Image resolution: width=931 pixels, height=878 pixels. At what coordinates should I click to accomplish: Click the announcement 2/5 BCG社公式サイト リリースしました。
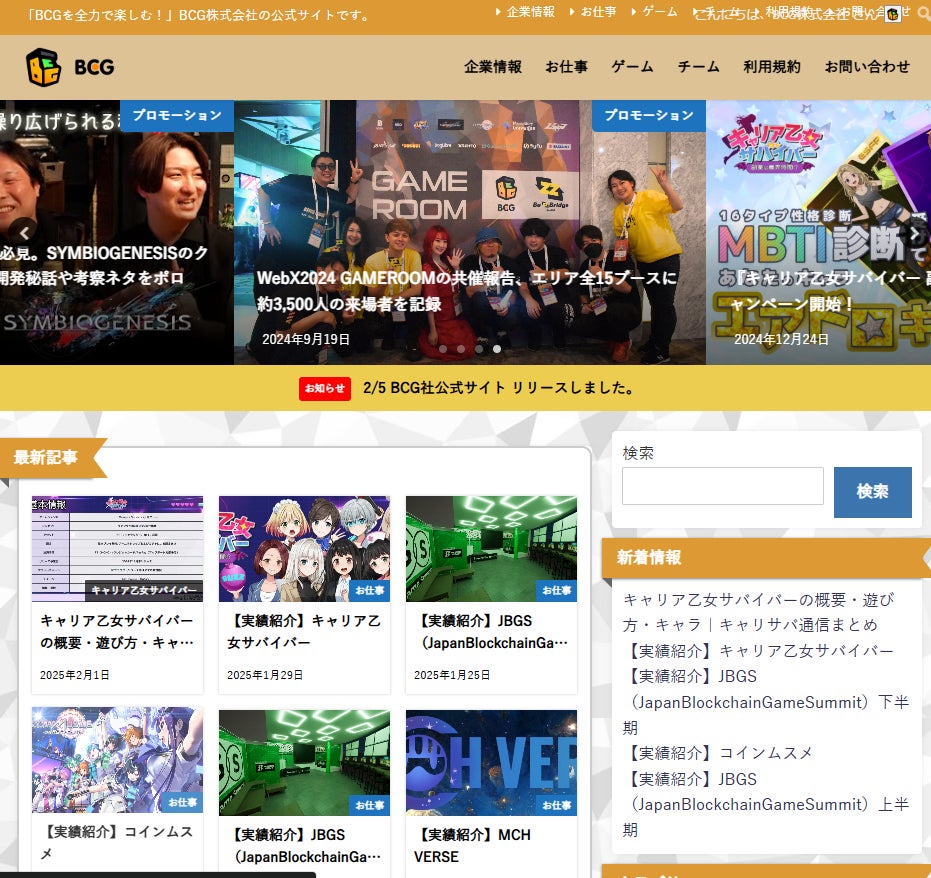point(498,388)
